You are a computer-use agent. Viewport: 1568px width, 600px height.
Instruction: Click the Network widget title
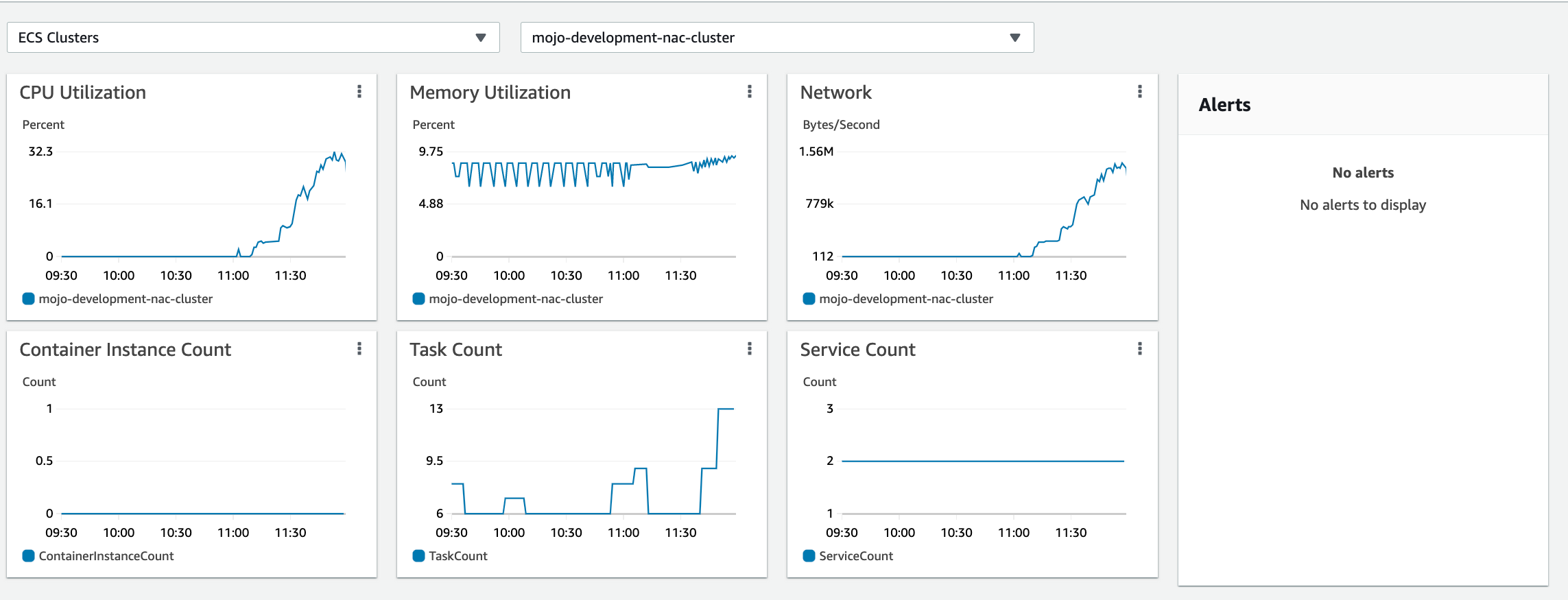pyautogui.click(x=836, y=93)
